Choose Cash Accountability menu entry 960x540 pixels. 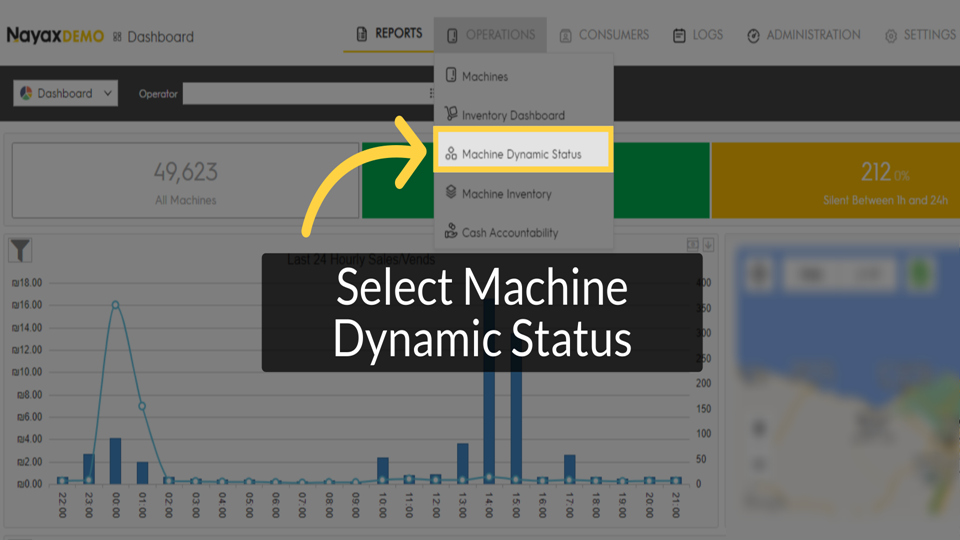tap(523, 233)
